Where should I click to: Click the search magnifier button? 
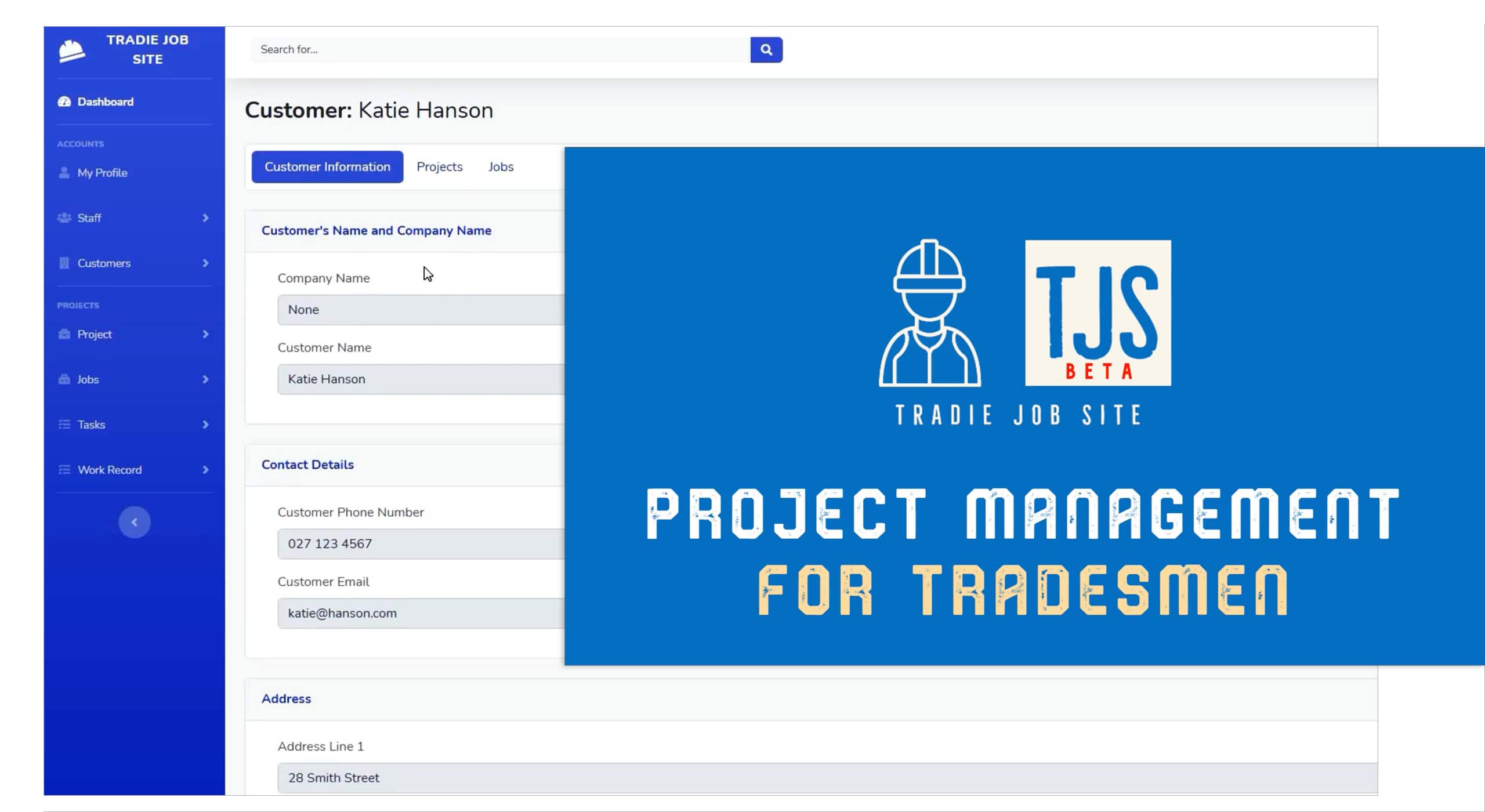coord(766,49)
